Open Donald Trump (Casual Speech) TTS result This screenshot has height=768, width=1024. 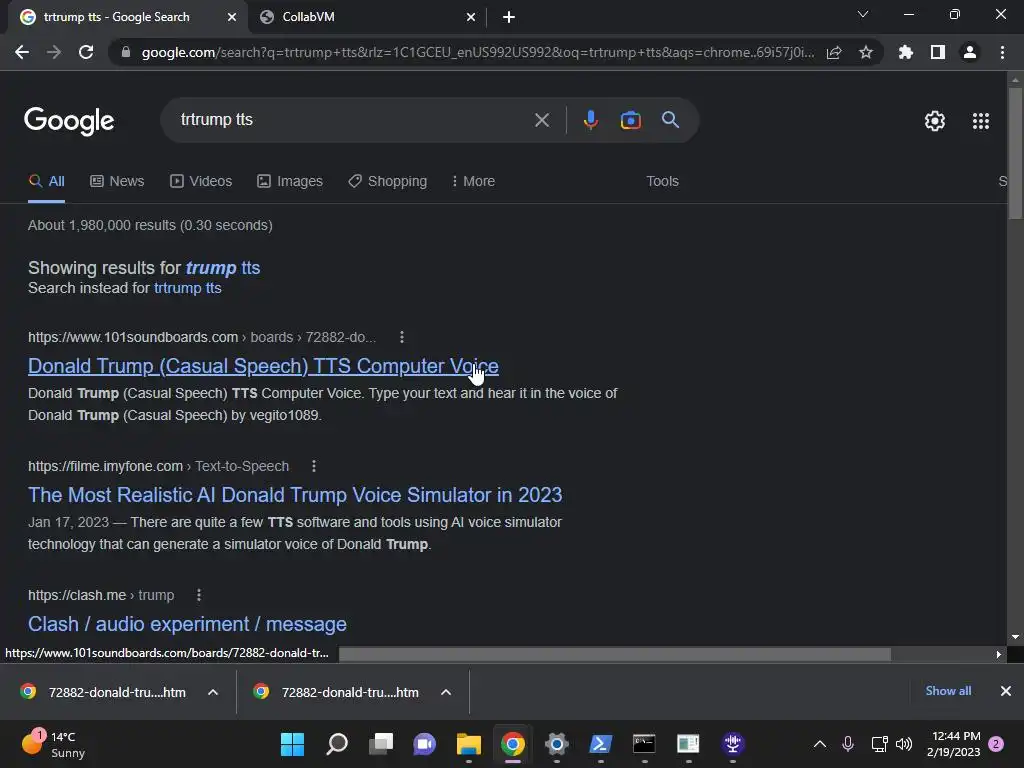click(263, 366)
